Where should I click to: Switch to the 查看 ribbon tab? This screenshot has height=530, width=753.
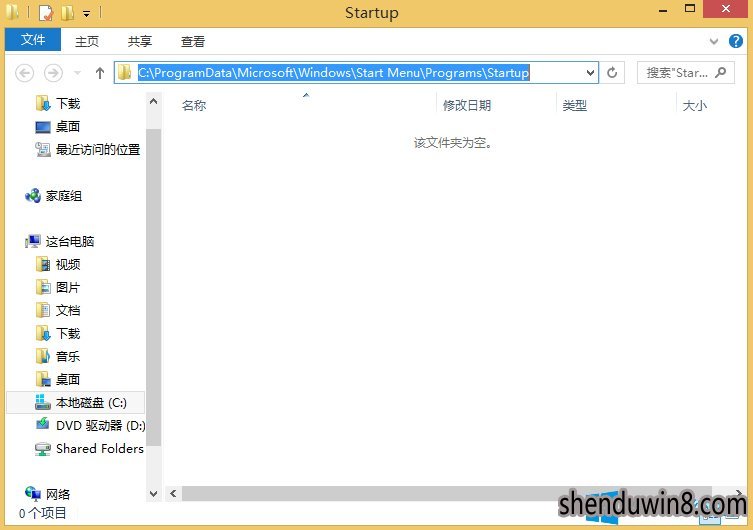tap(193, 41)
